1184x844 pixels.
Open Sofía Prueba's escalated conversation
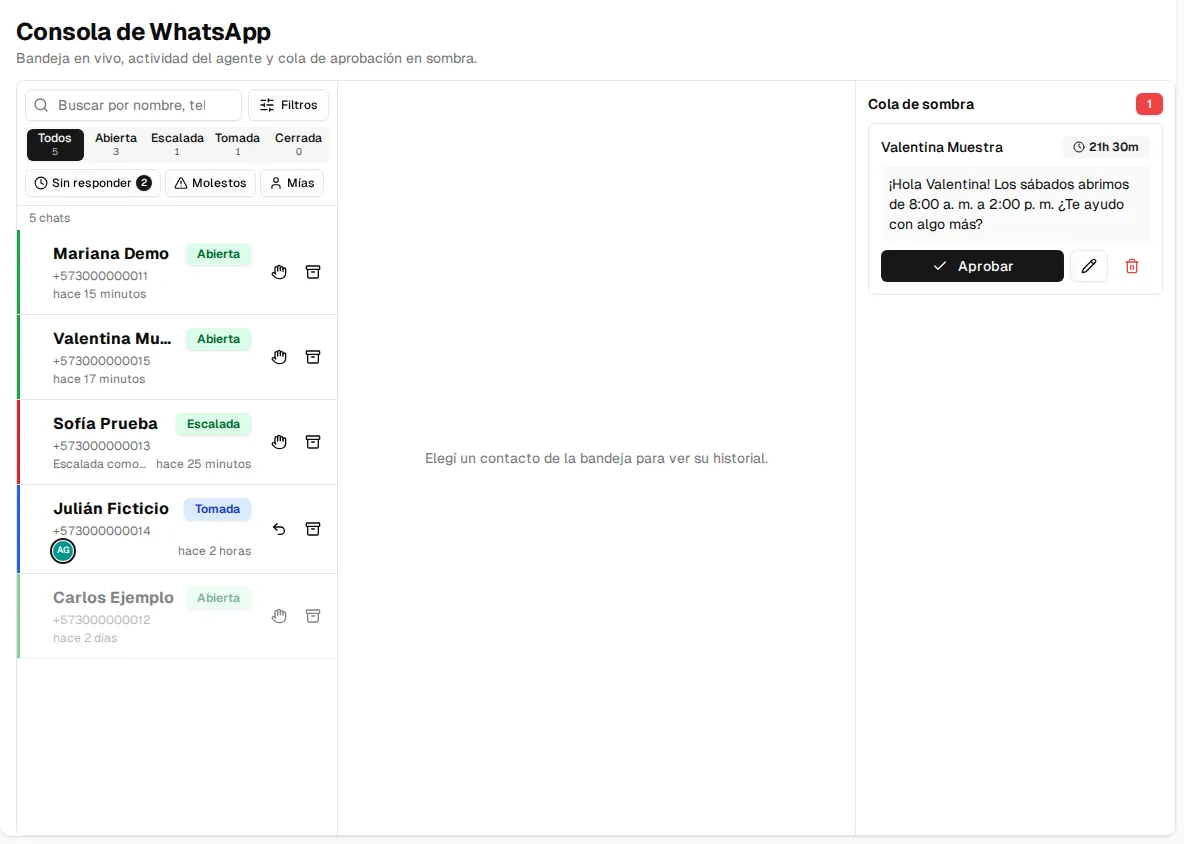click(x=177, y=442)
